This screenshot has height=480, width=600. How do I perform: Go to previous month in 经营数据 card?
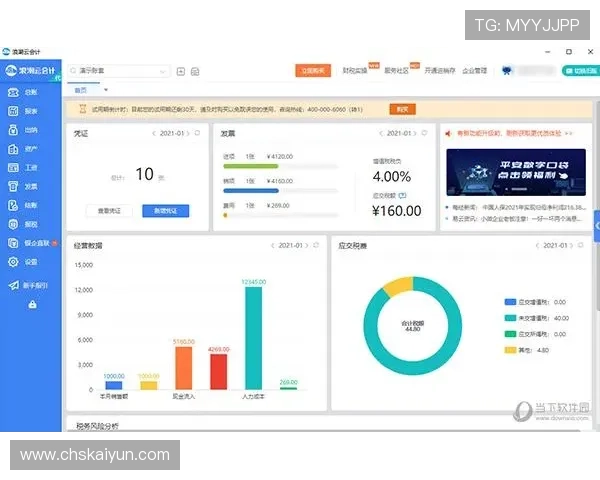point(273,246)
